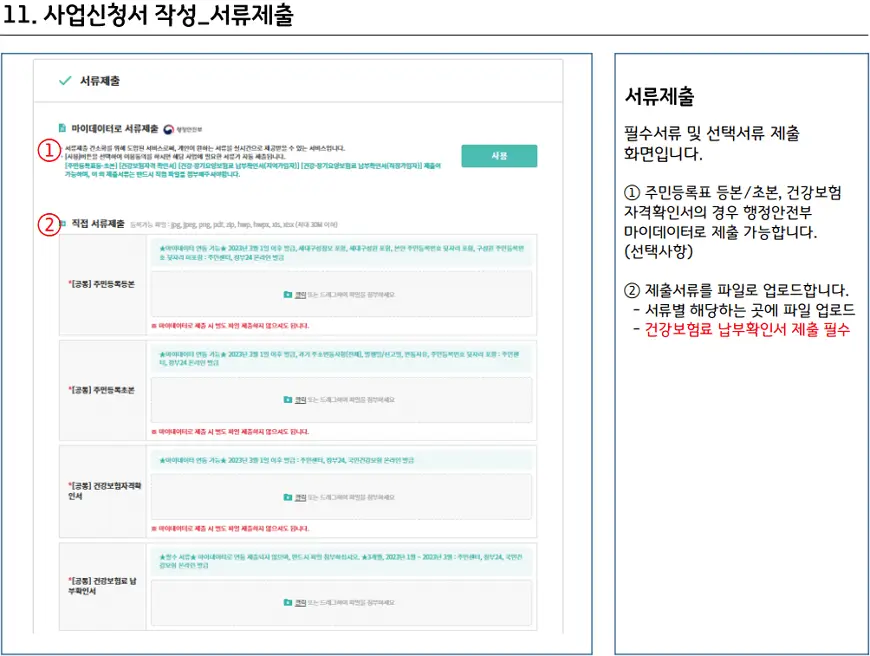Click the red circled number 1 marker
870x656 pixels.
pos(46,151)
